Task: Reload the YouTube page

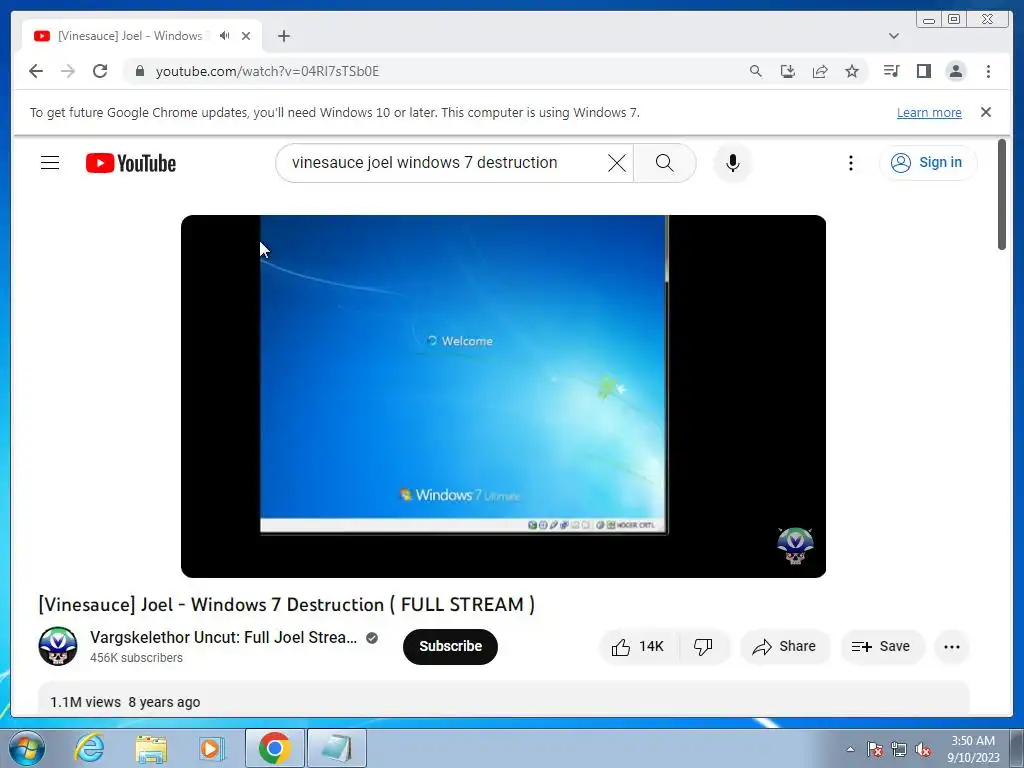Action: point(100,71)
